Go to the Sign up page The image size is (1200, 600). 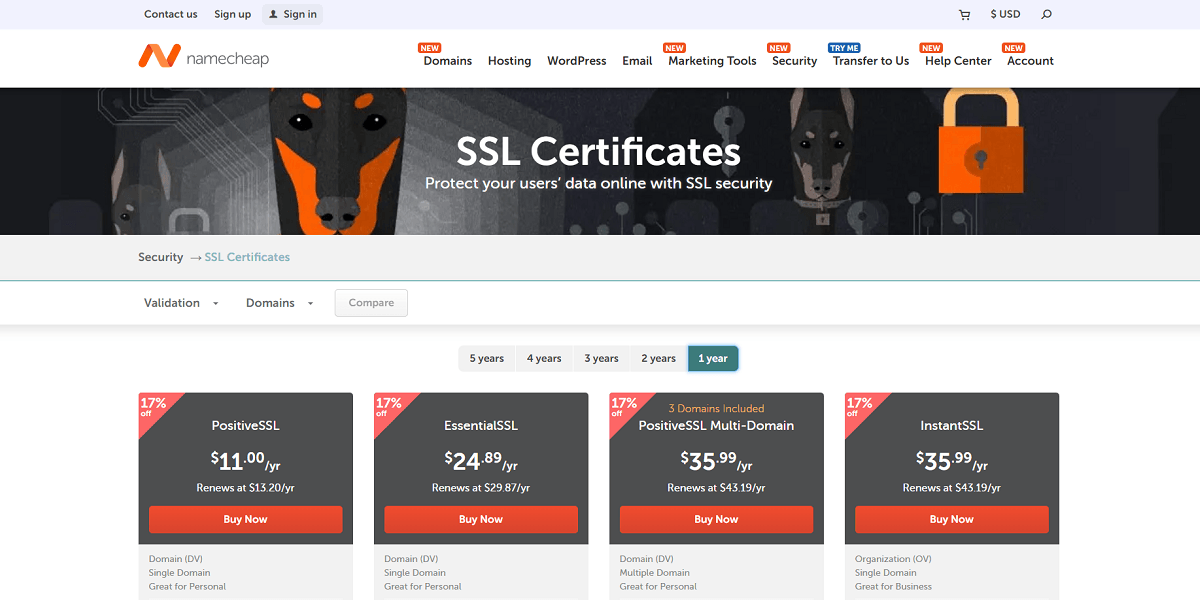(x=233, y=14)
